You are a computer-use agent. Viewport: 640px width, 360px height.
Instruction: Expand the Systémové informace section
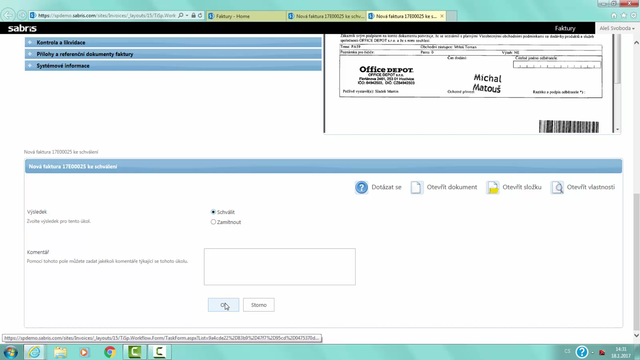pos(173,66)
